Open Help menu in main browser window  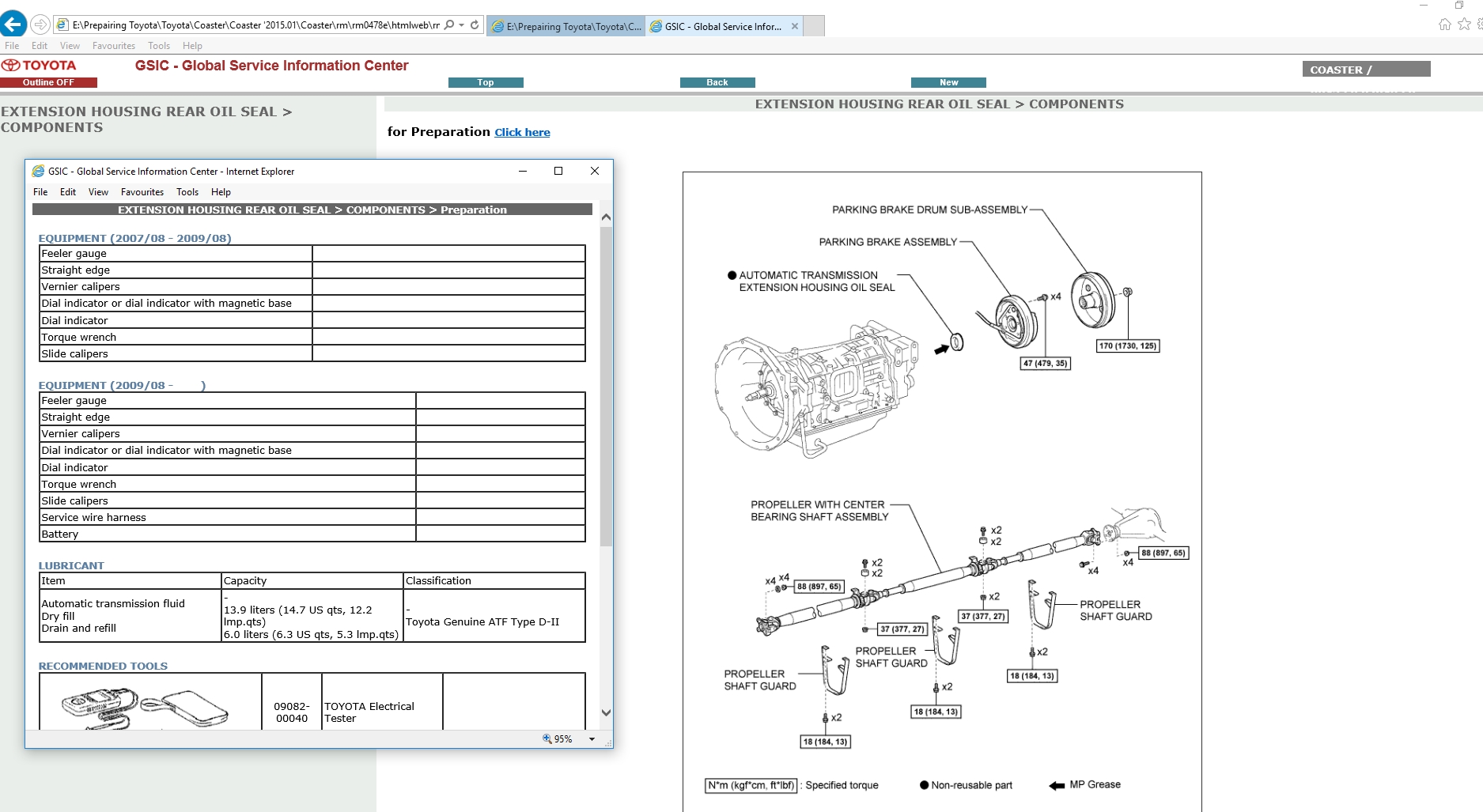tap(192, 46)
